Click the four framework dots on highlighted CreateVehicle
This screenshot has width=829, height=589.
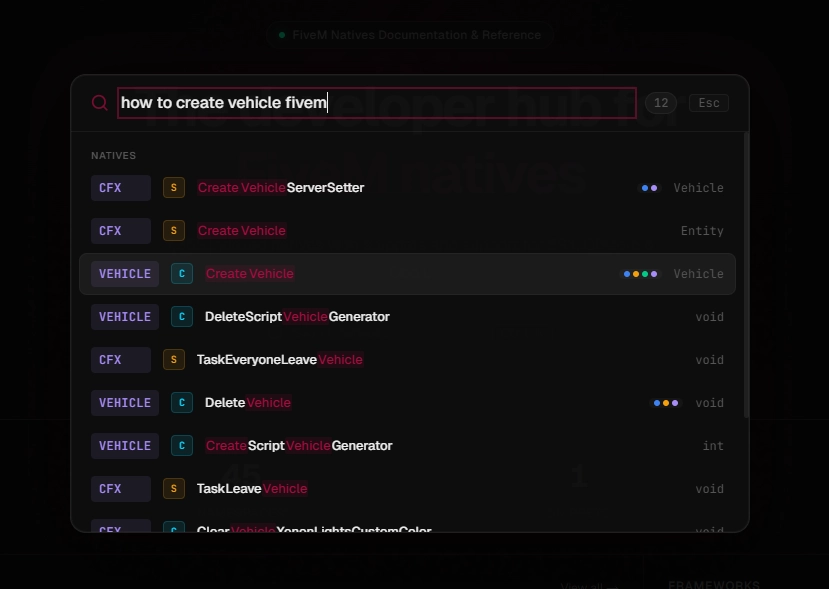click(641, 273)
